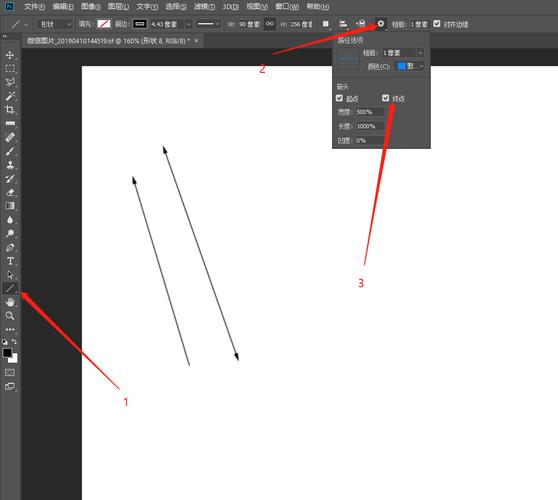Viewport: 558px width, 500px height.
Task: Select the History Brush tool
Action: pyautogui.click(x=10, y=179)
